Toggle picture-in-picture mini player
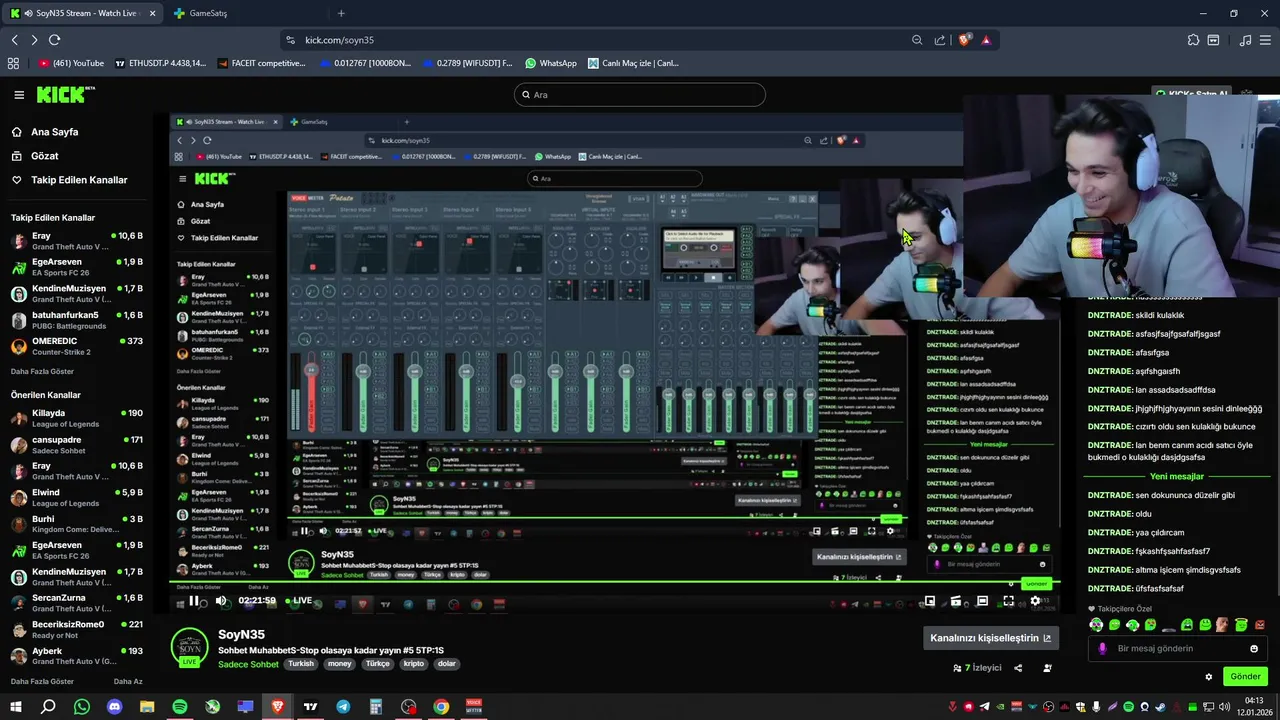This screenshot has height=720, width=1280. [929, 601]
